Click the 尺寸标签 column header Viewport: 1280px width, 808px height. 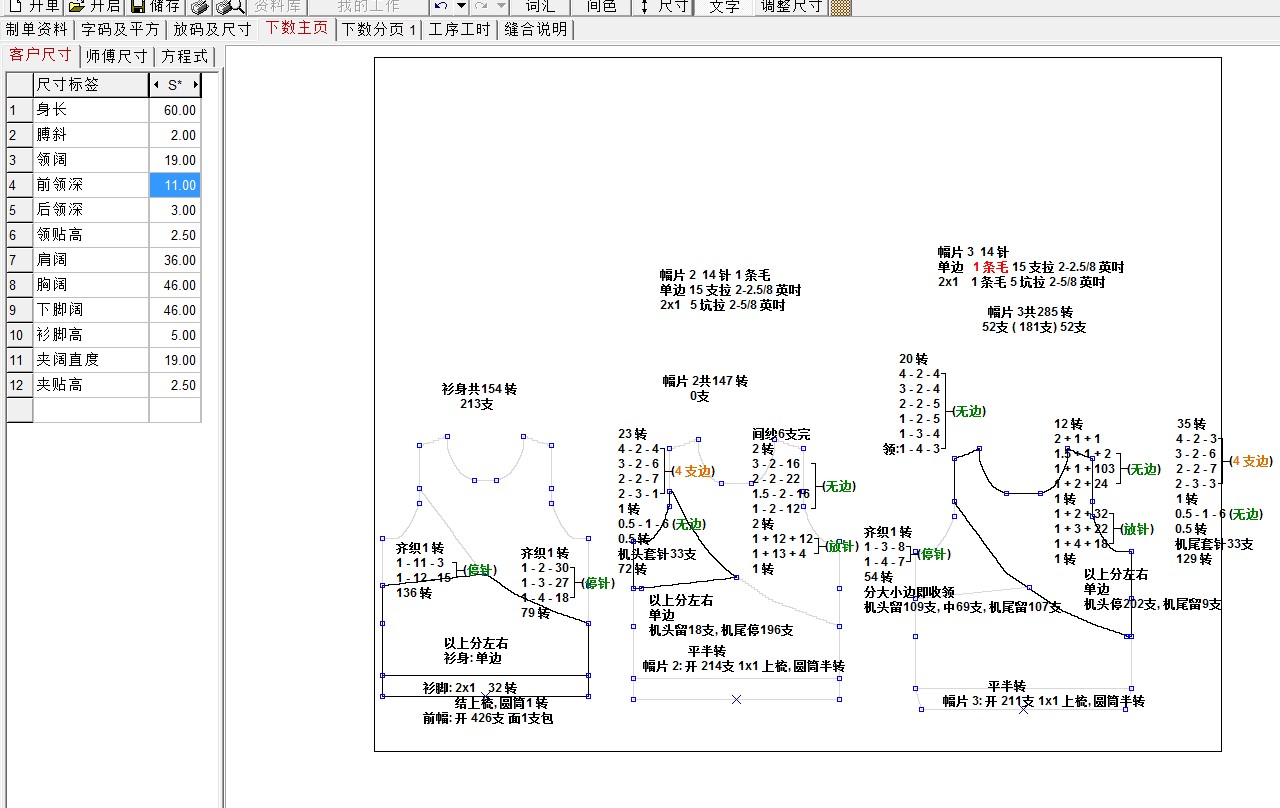tap(91, 85)
